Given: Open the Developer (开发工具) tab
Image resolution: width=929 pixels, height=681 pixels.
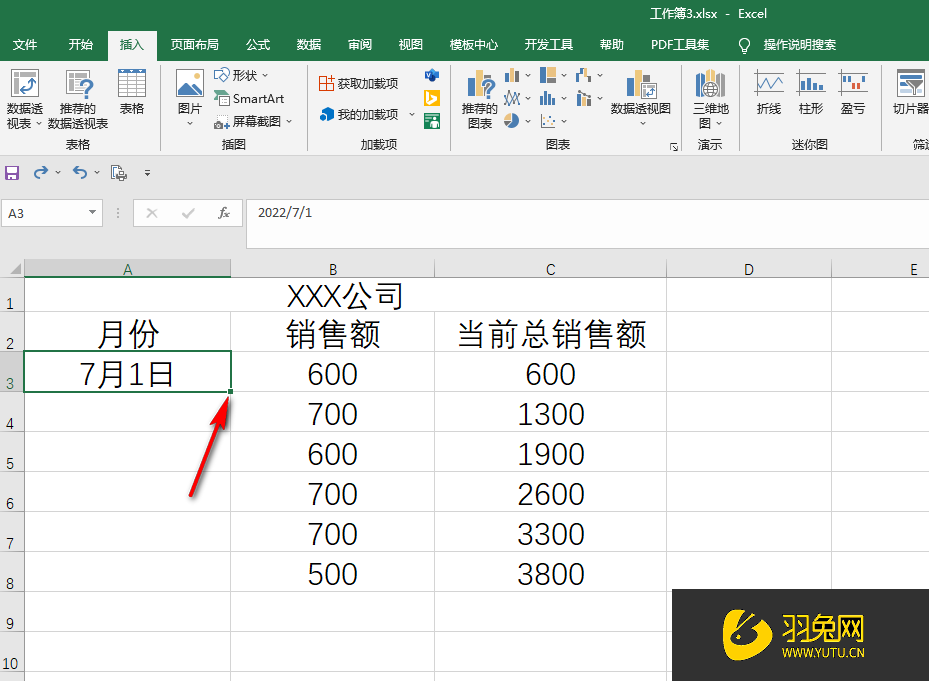Looking at the screenshot, I should [x=549, y=45].
